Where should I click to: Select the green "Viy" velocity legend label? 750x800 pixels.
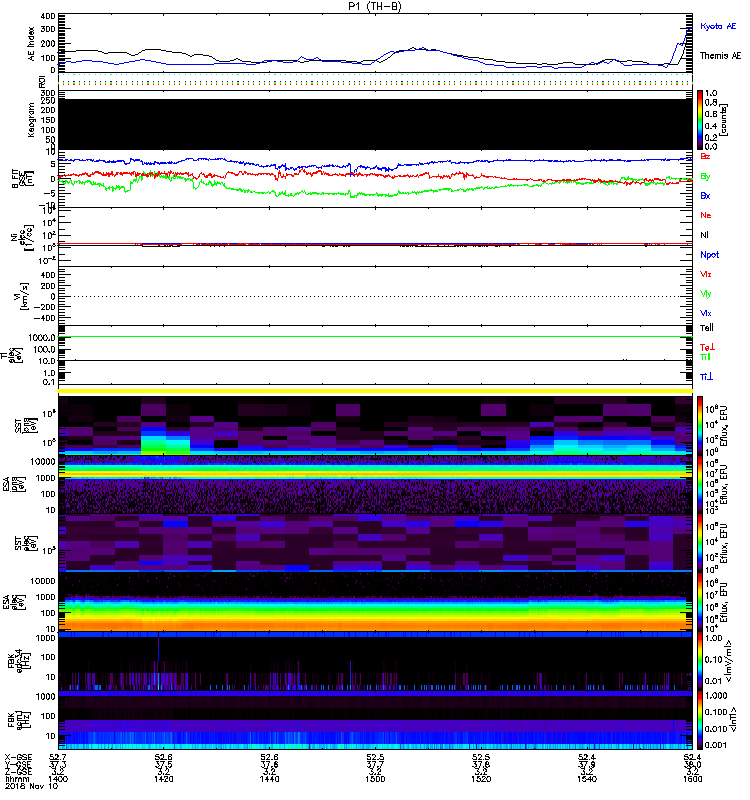coord(706,294)
